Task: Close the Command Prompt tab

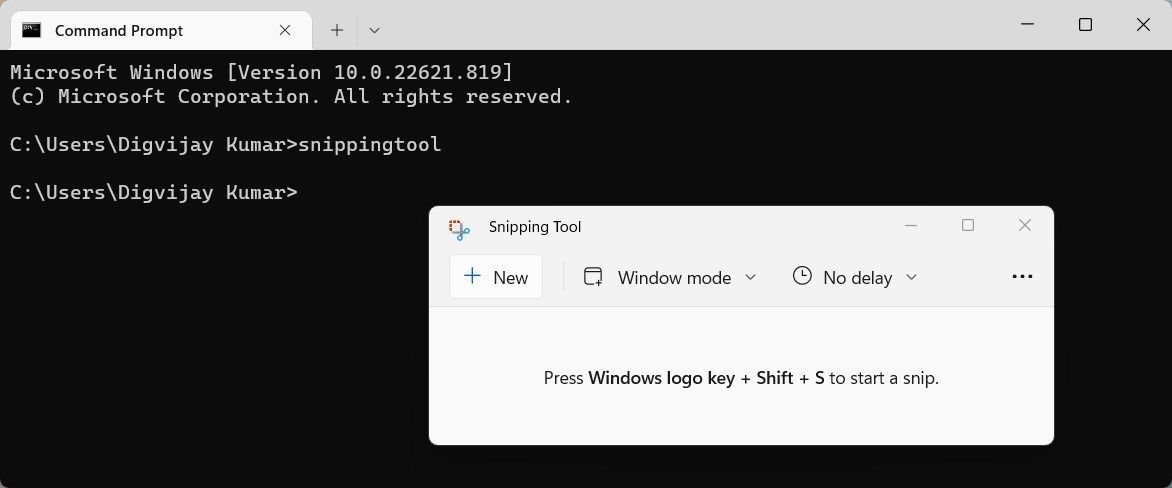Action: click(285, 30)
